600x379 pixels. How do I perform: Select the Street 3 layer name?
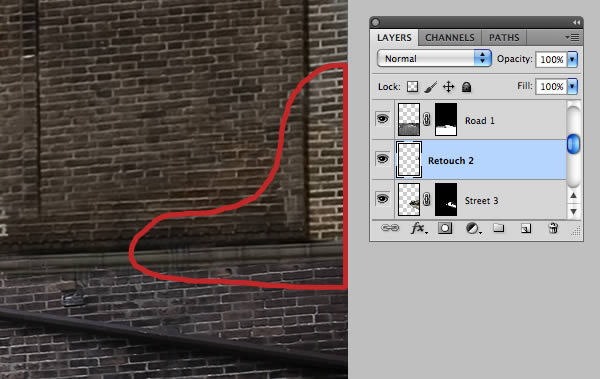point(481,201)
